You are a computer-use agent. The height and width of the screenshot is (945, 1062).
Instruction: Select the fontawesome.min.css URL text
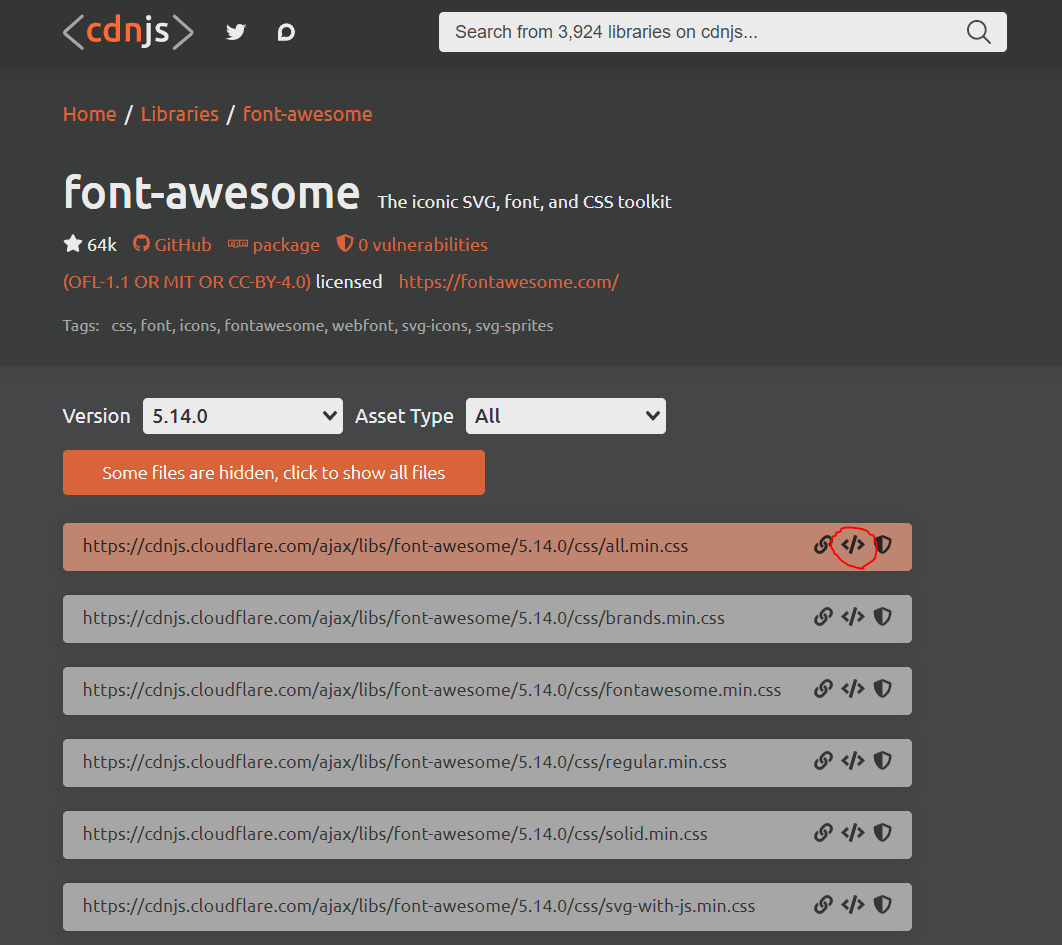click(432, 690)
